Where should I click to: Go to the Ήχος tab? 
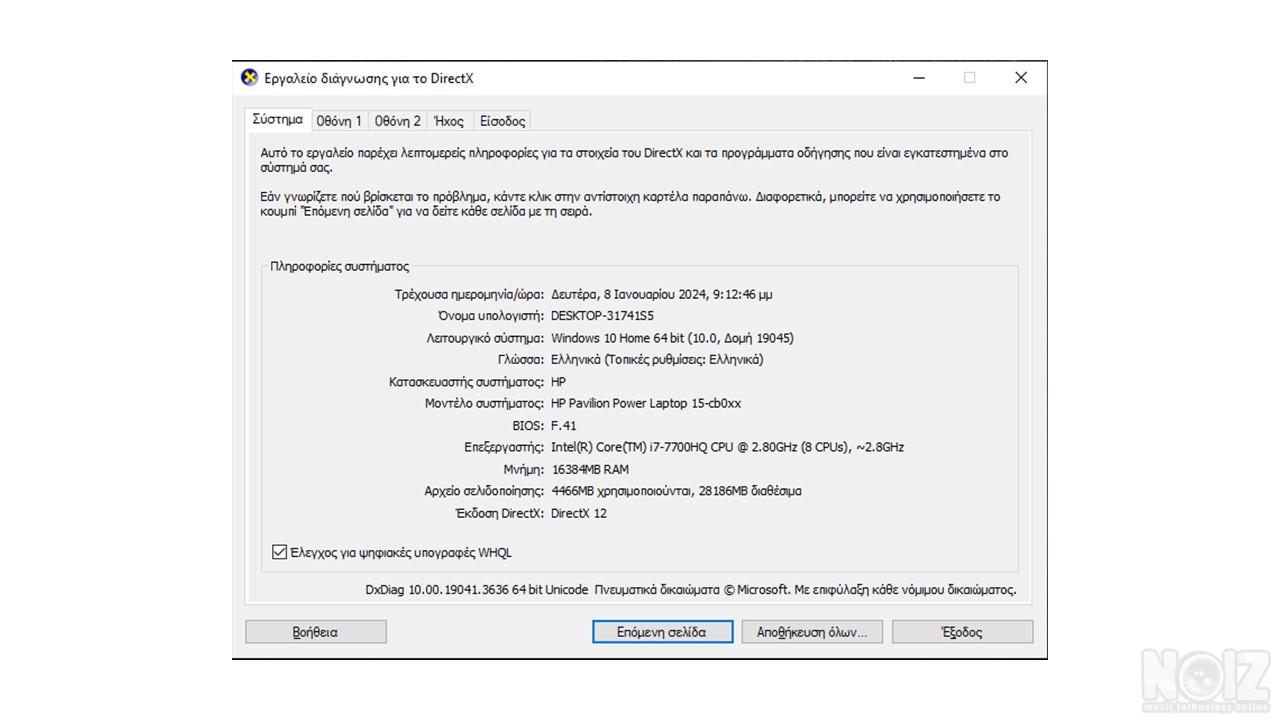coord(448,121)
